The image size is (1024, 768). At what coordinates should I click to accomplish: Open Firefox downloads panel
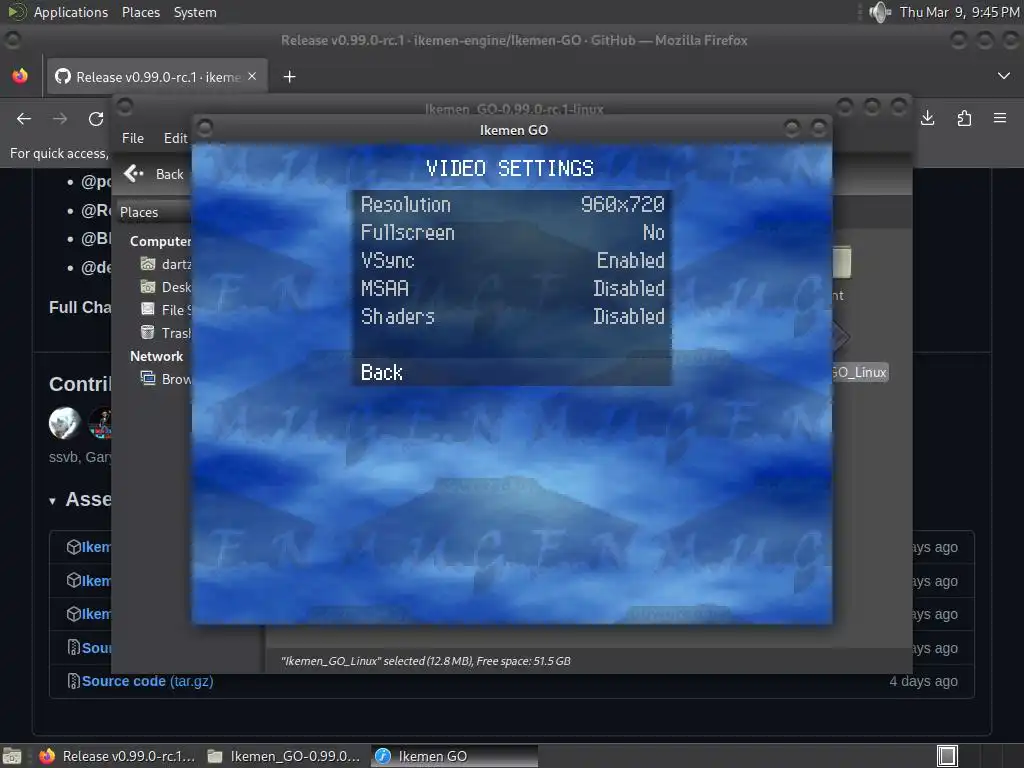[927, 118]
